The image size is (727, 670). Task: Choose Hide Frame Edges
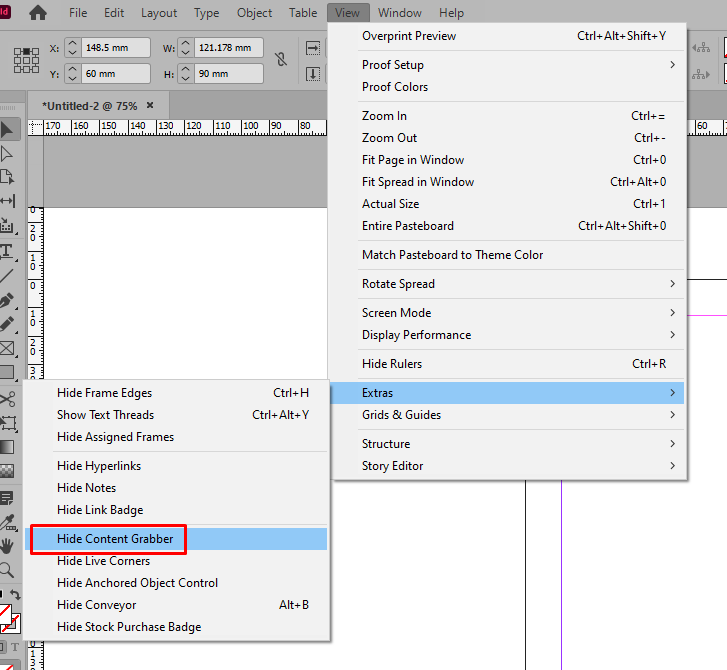pyautogui.click(x=176, y=393)
